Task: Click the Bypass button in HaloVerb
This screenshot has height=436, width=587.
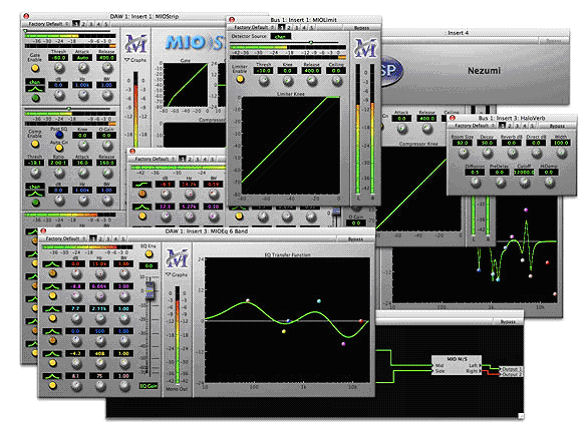Action: (557, 126)
